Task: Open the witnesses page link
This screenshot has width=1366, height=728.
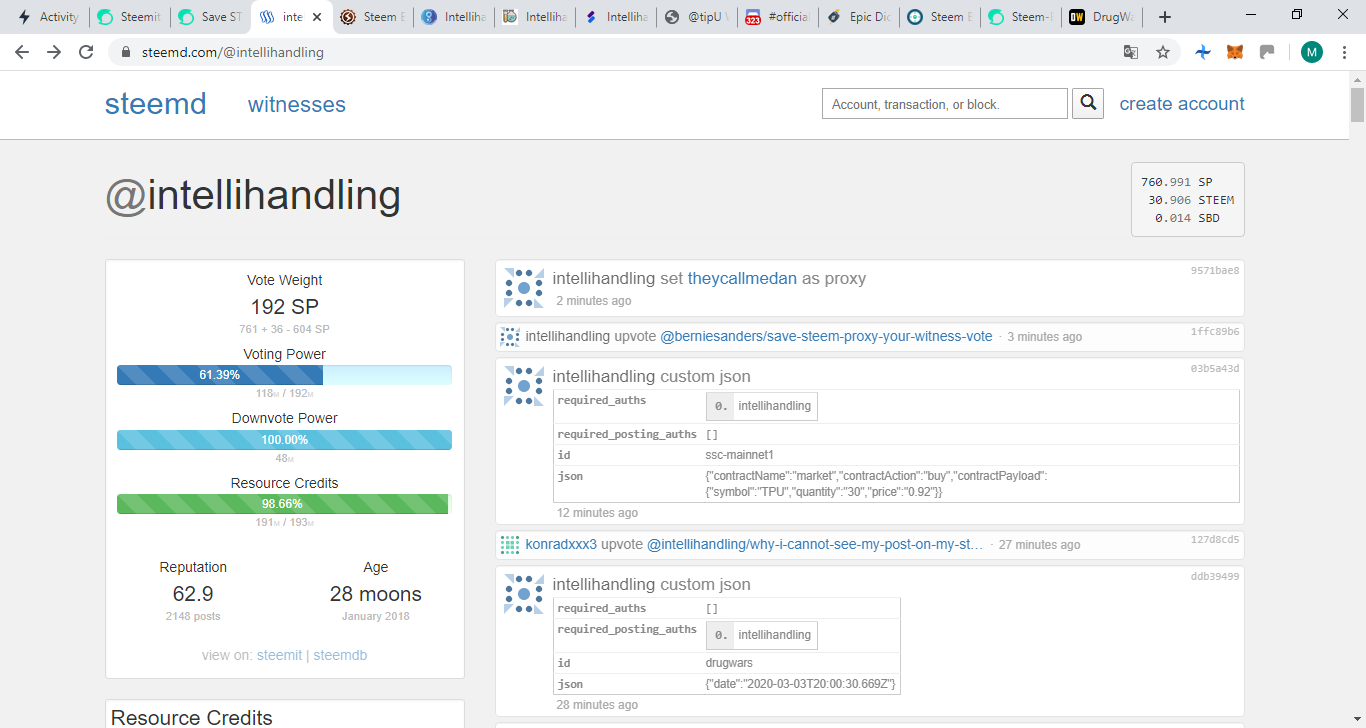Action: [297, 105]
